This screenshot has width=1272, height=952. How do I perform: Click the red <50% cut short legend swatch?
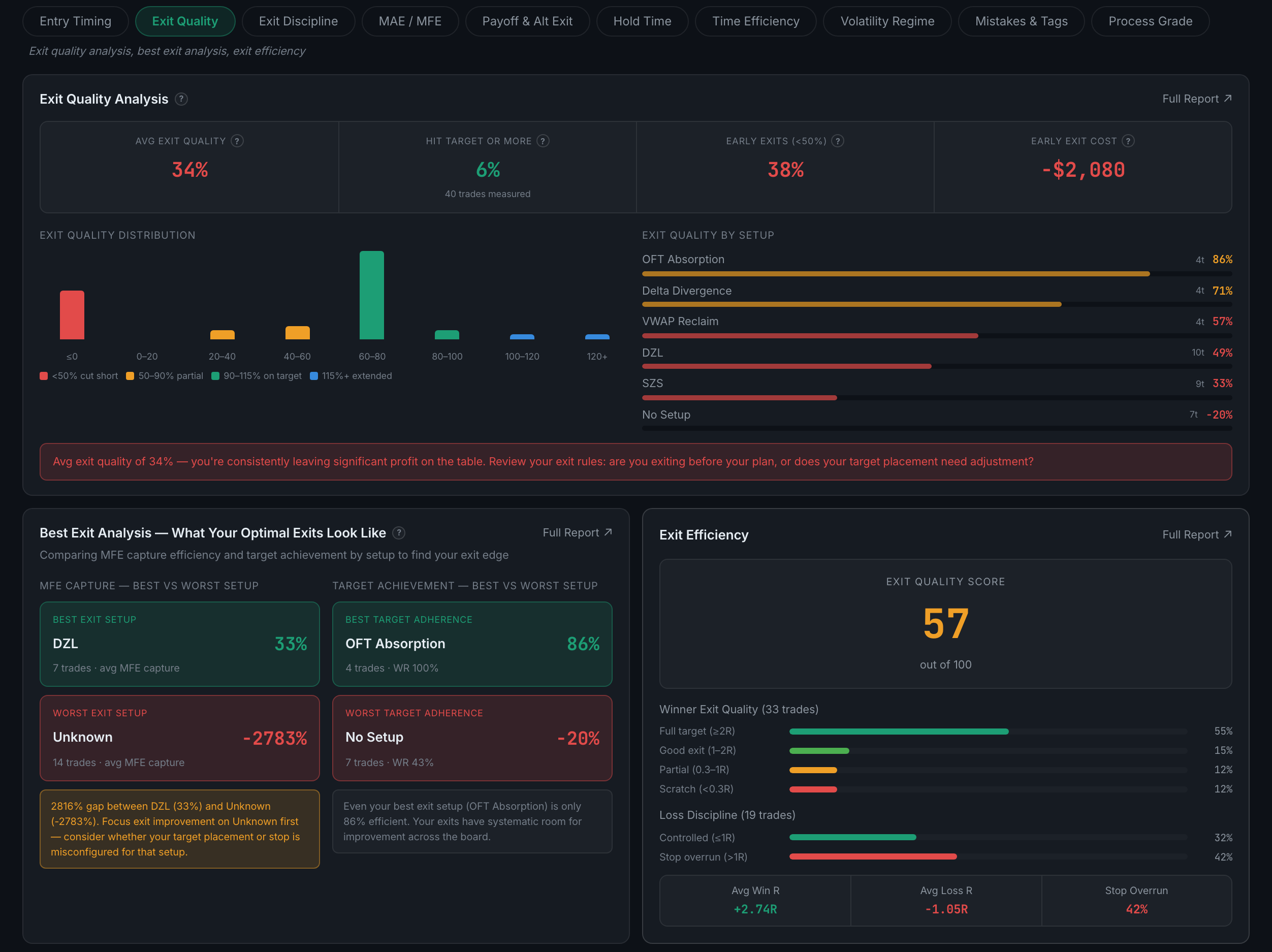pos(44,375)
